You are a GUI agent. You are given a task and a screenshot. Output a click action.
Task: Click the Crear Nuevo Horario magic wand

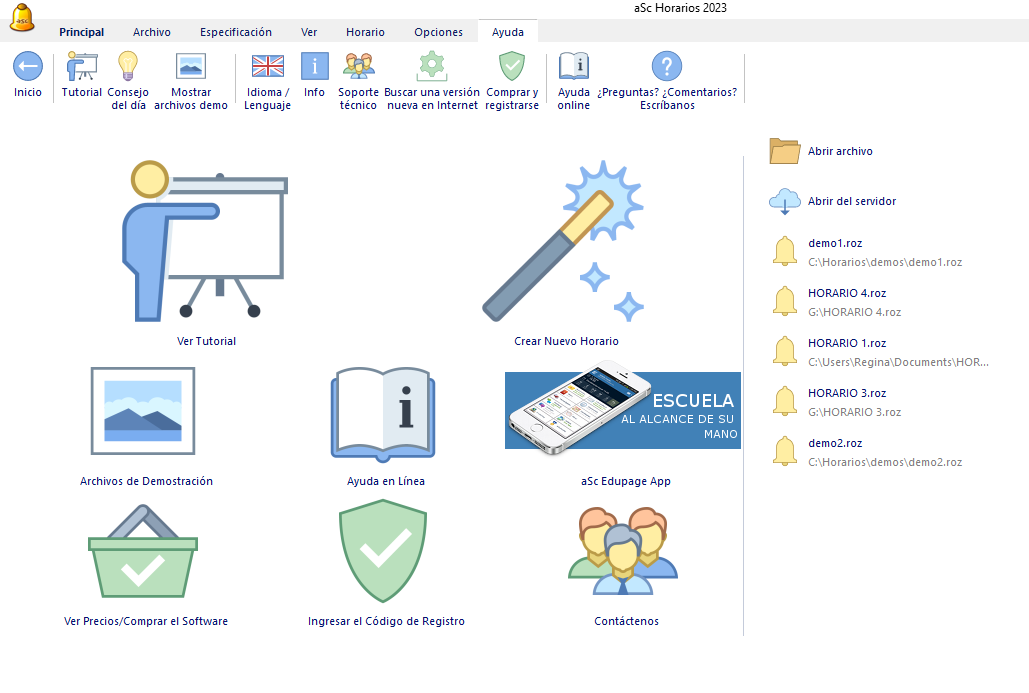pyautogui.click(x=564, y=241)
